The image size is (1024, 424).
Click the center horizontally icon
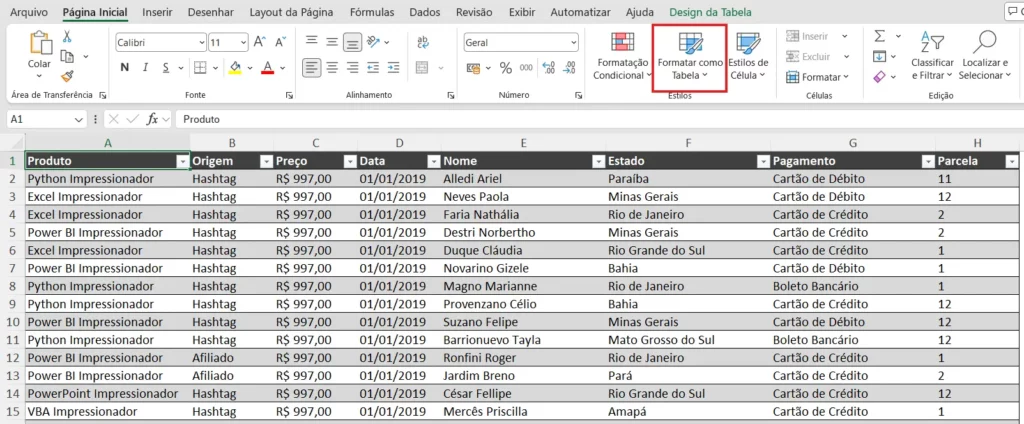pos(332,67)
